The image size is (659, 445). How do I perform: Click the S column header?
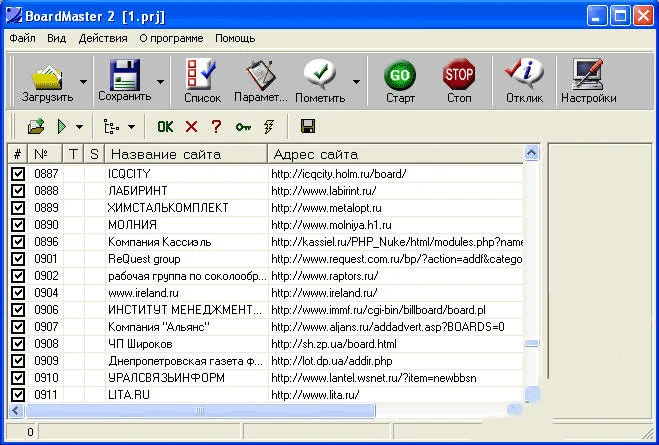pos(94,154)
